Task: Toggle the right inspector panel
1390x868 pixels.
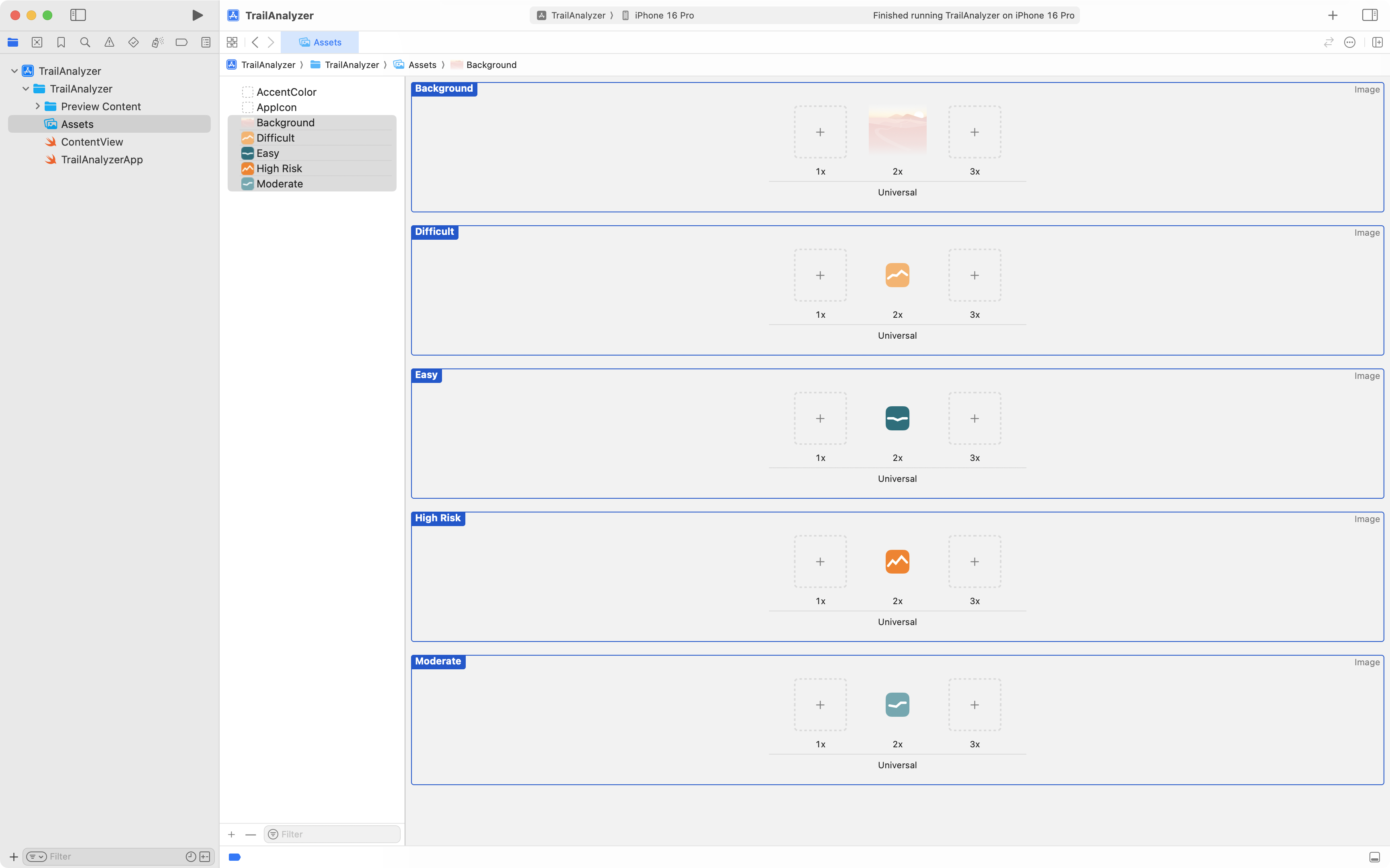Action: [x=1370, y=16]
